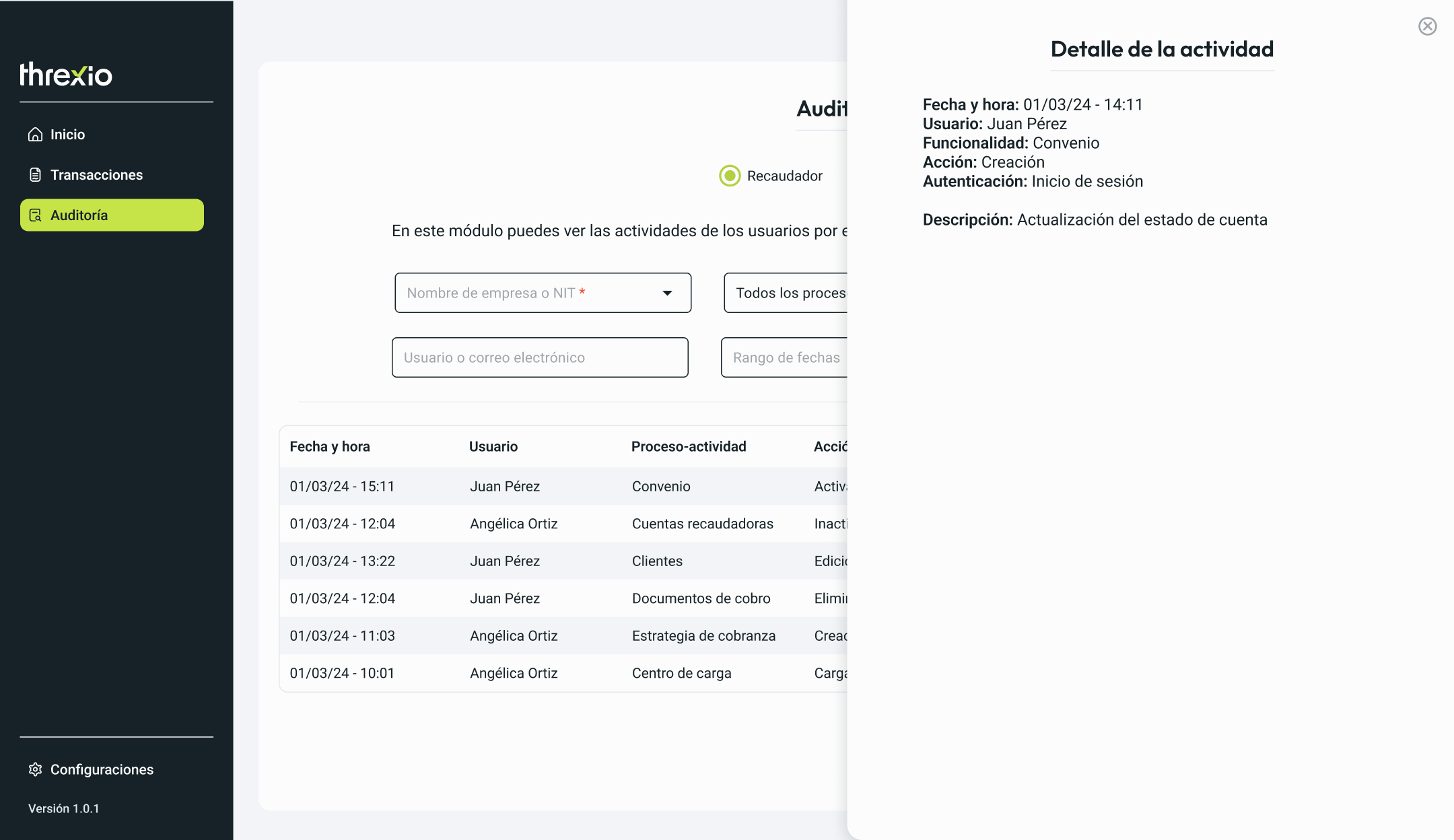Click the Configuraciones gear icon
The height and width of the screenshot is (840, 1454).
coord(35,769)
